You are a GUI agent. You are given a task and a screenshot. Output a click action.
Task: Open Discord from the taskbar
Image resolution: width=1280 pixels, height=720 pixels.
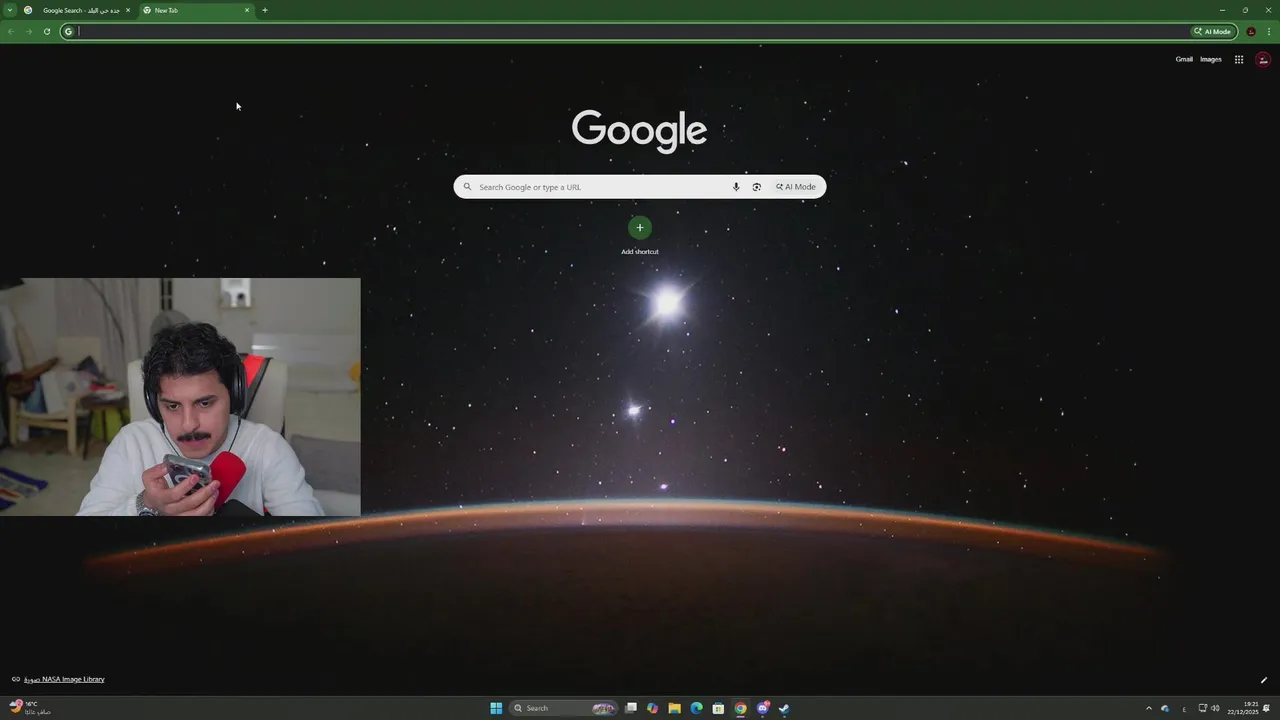pos(763,708)
